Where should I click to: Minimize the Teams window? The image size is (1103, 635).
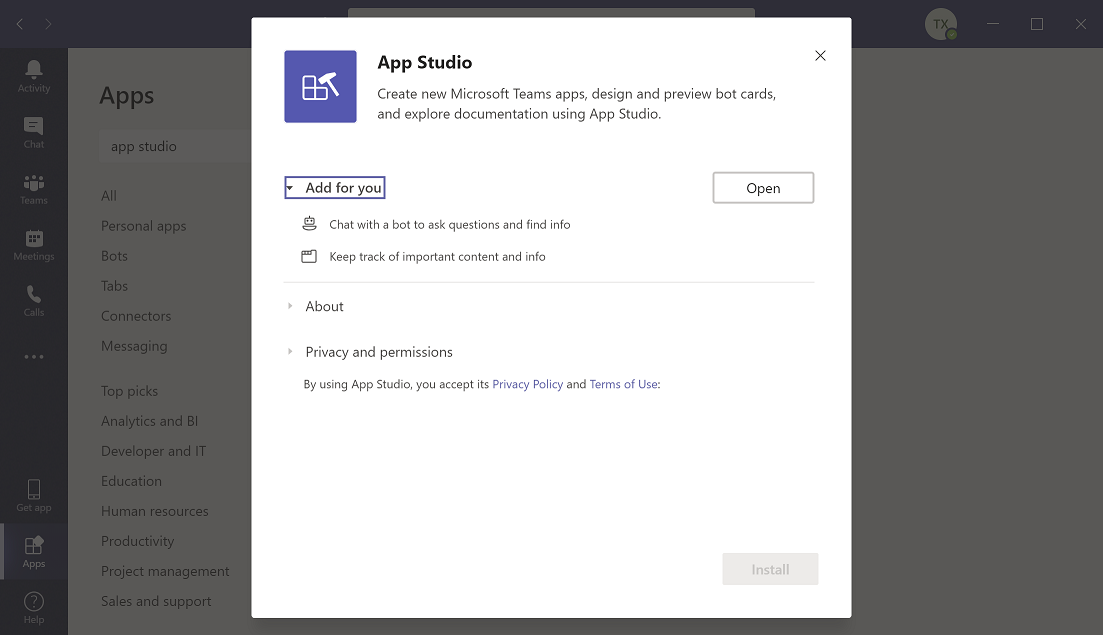993,24
